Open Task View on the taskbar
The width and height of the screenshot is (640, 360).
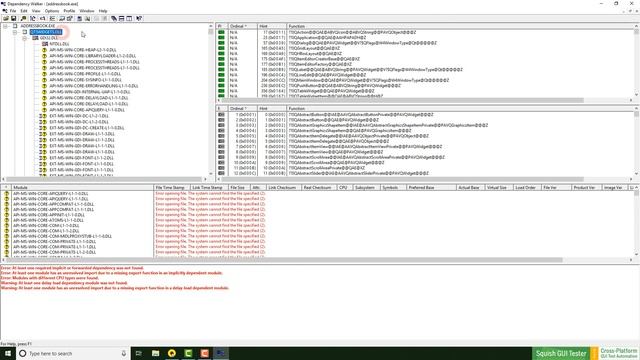click(138, 353)
